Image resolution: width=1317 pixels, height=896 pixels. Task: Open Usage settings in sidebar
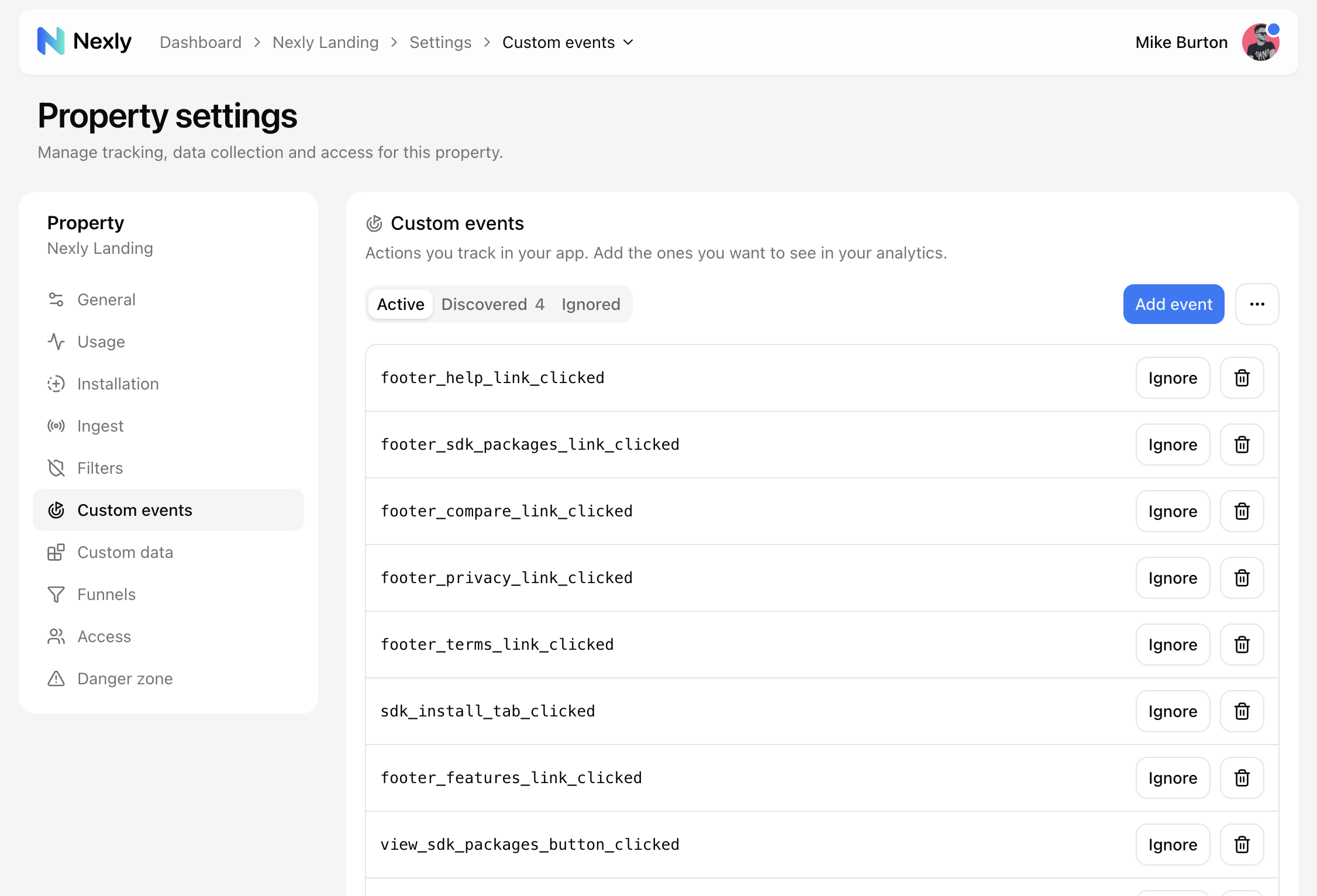coord(168,342)
